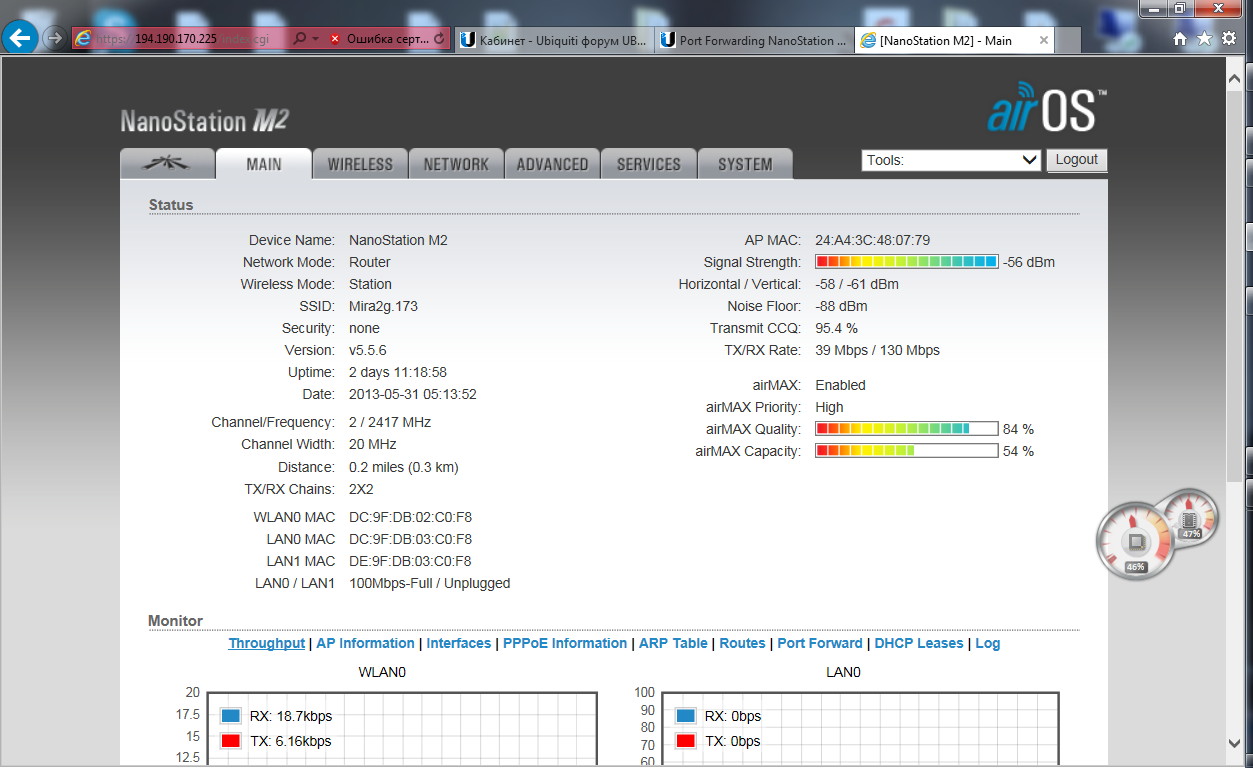The width and height of the screenshot is (1253, 768).
Task: Click the 100Mbps-Full / Unplugged value
Action: (x=430, y=583)
